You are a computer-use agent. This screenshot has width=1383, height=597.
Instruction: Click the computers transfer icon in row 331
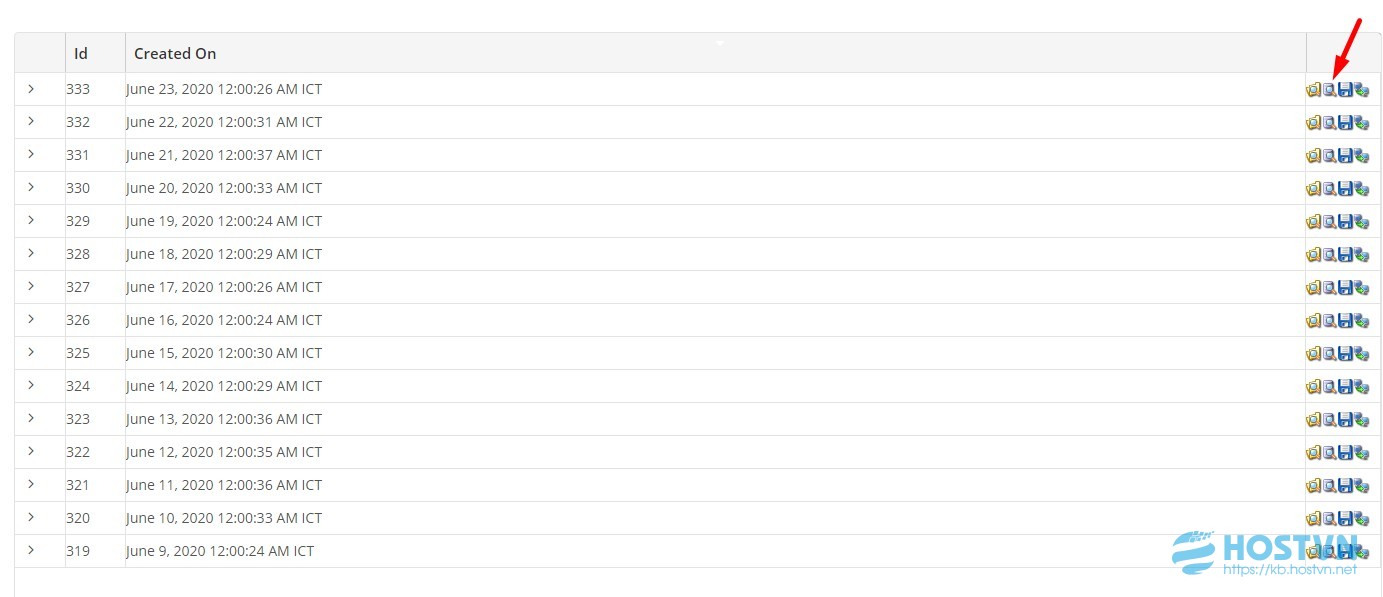pos(1361,156)
